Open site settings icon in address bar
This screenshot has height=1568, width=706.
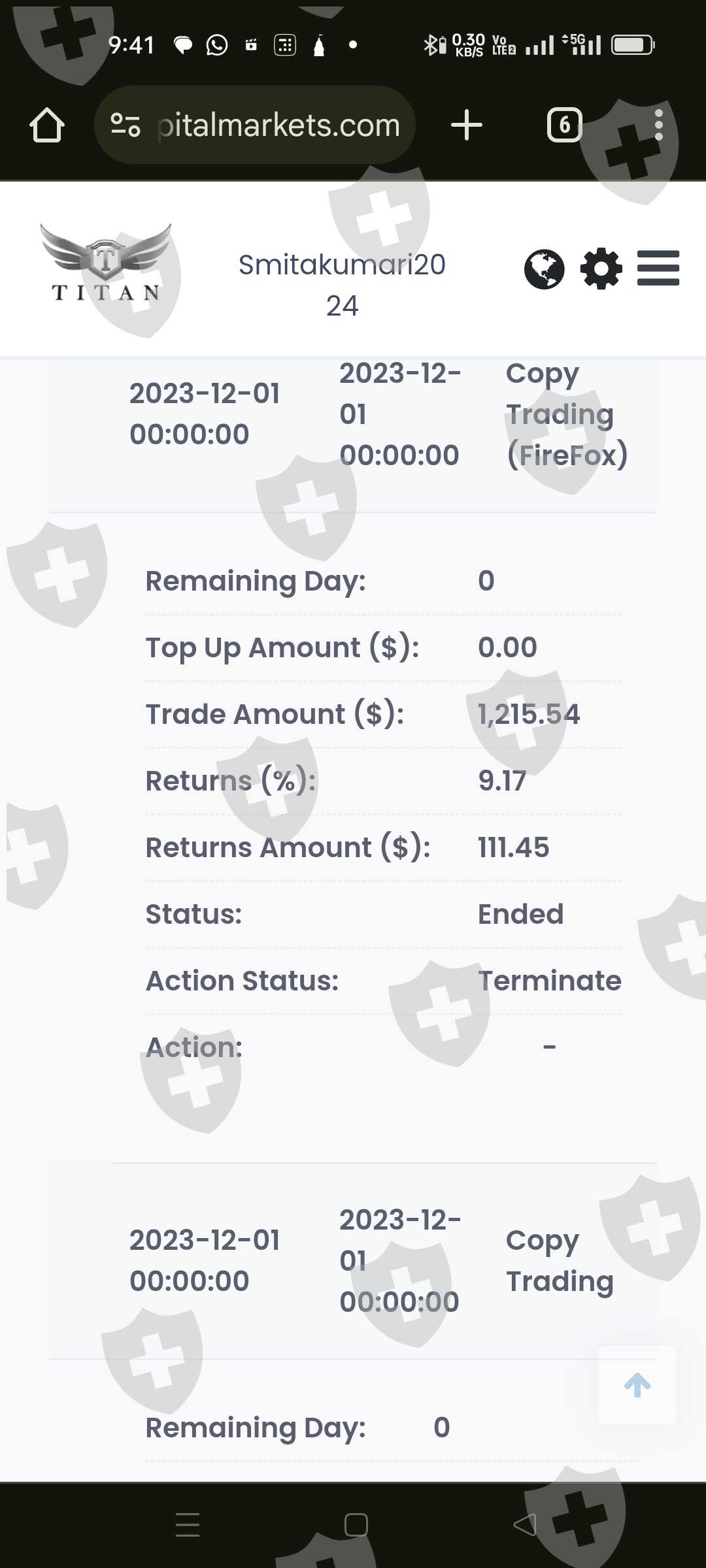(x=125, y=125)
